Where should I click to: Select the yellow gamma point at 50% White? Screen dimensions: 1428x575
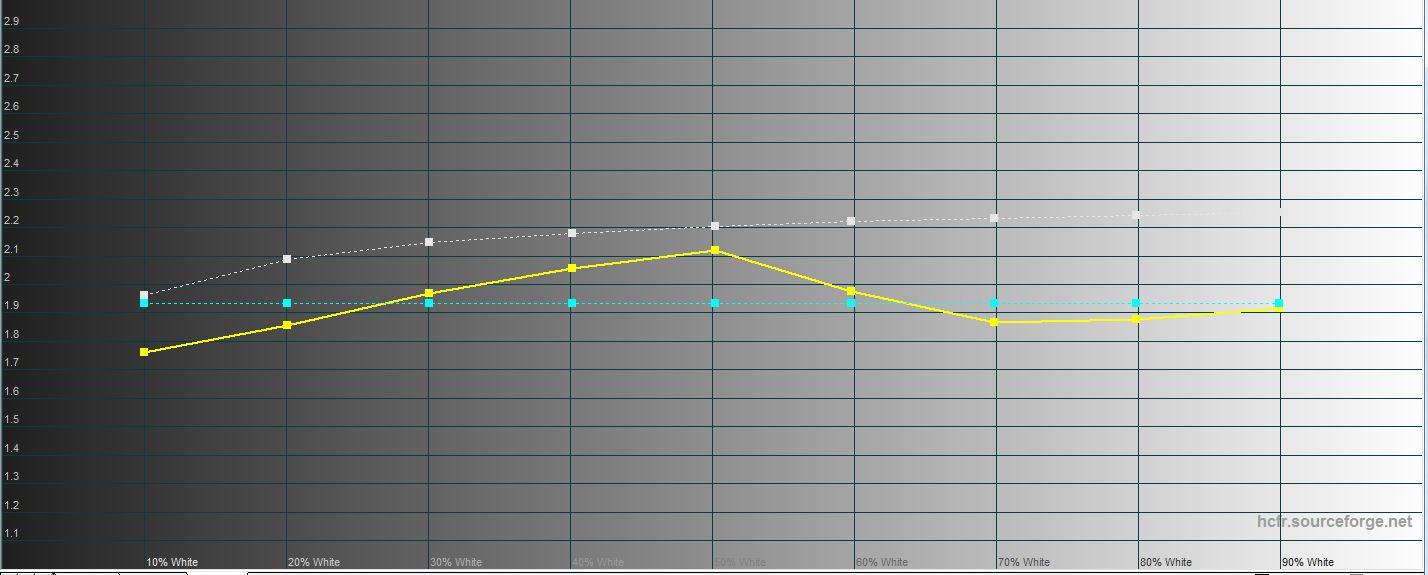[714, 250]
